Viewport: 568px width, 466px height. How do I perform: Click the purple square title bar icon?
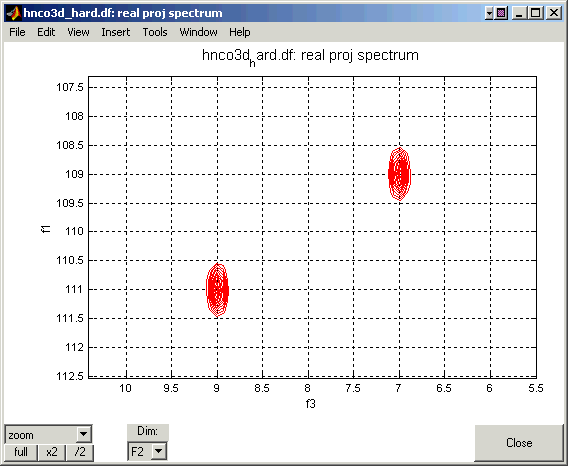[501, 13]
